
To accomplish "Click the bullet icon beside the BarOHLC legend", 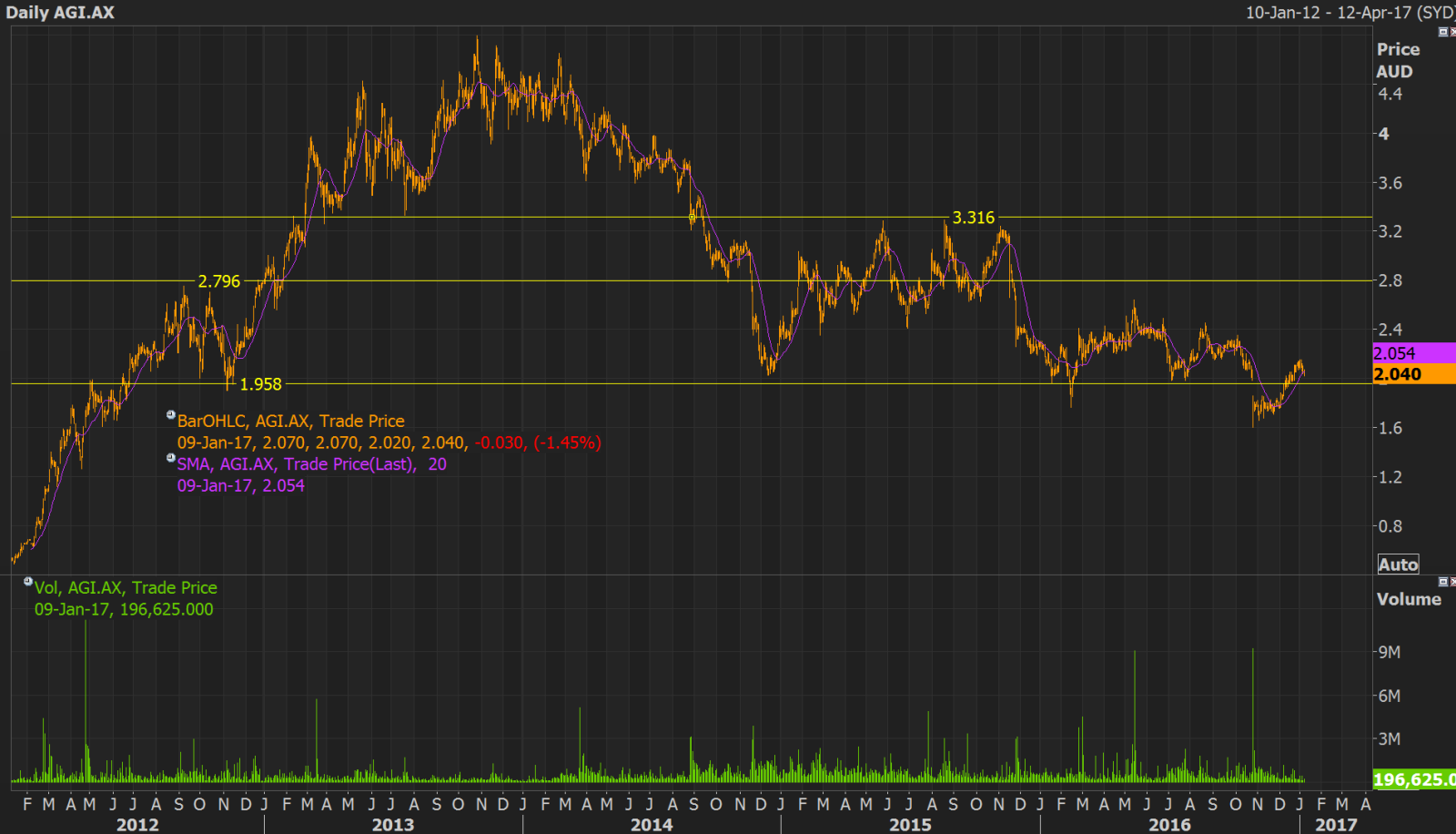I will (170, 415).
